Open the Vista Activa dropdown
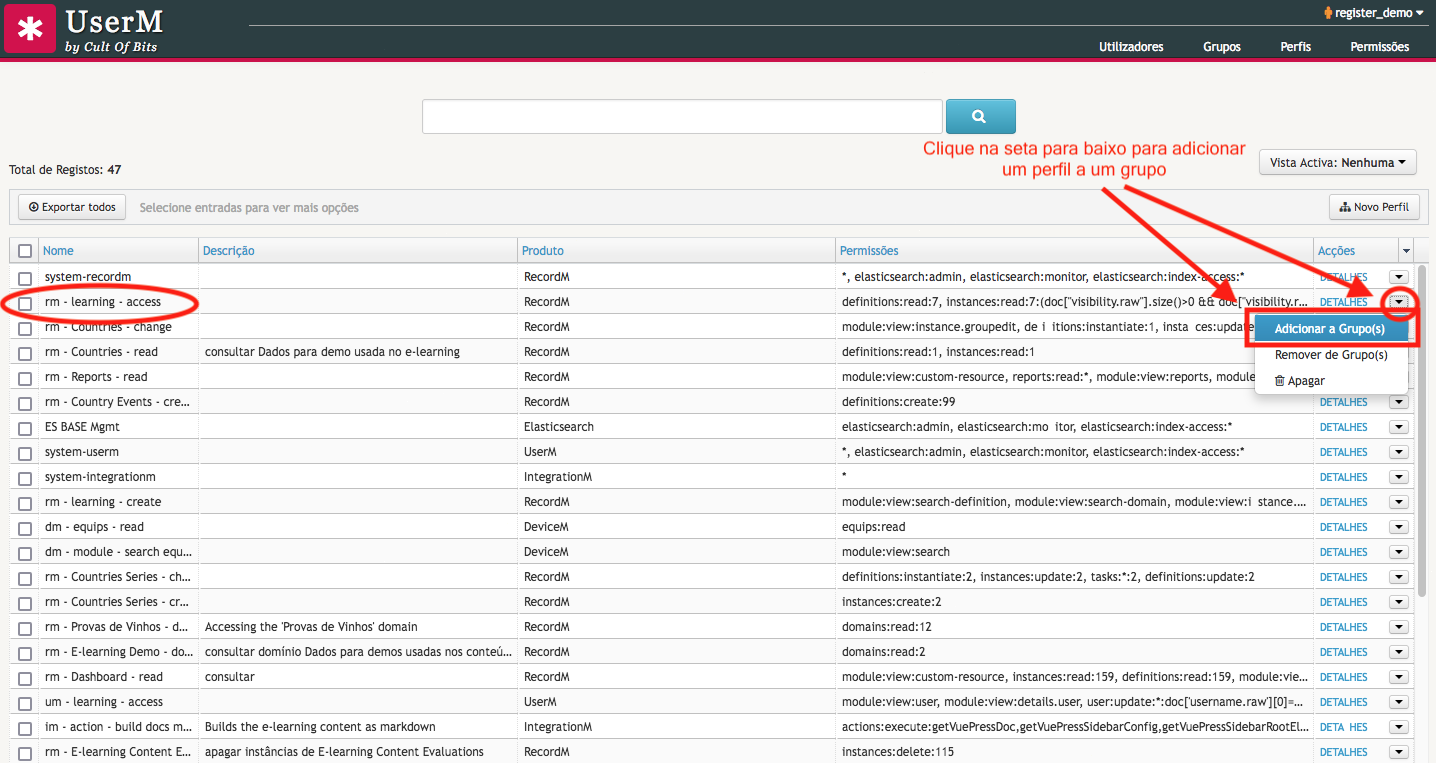Viewport: 1436px width, 763px height. 1338,162
